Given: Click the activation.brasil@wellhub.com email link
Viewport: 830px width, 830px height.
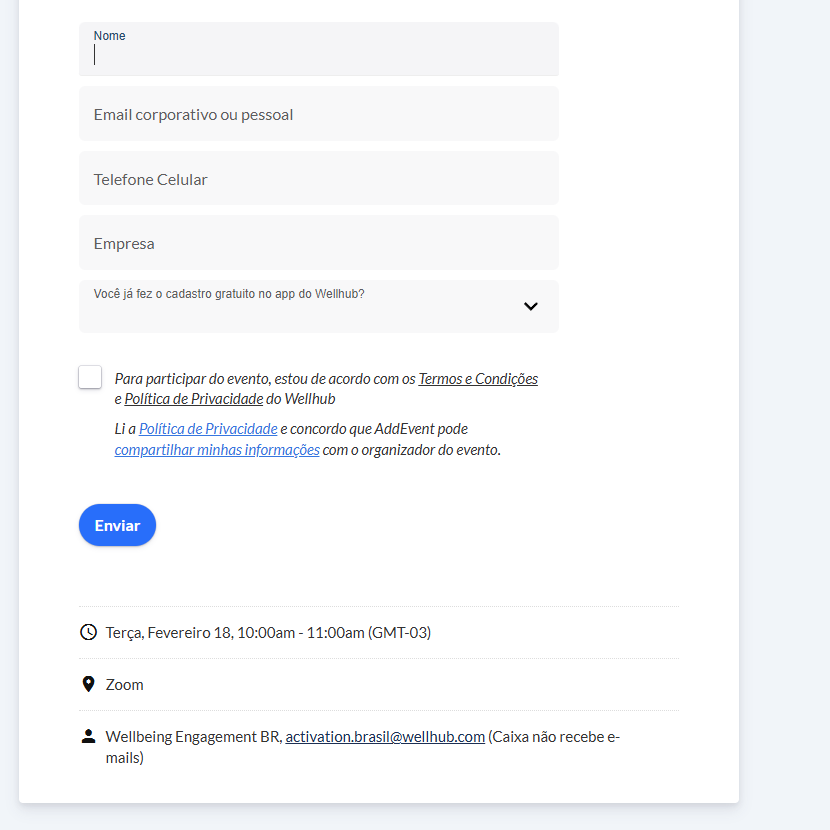Looking at the screenshot, I should coord(385,737).
